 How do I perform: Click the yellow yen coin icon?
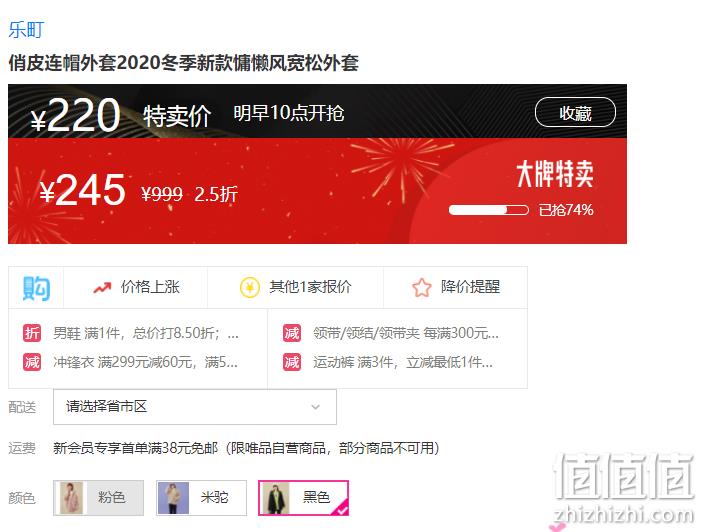(250, 287)
